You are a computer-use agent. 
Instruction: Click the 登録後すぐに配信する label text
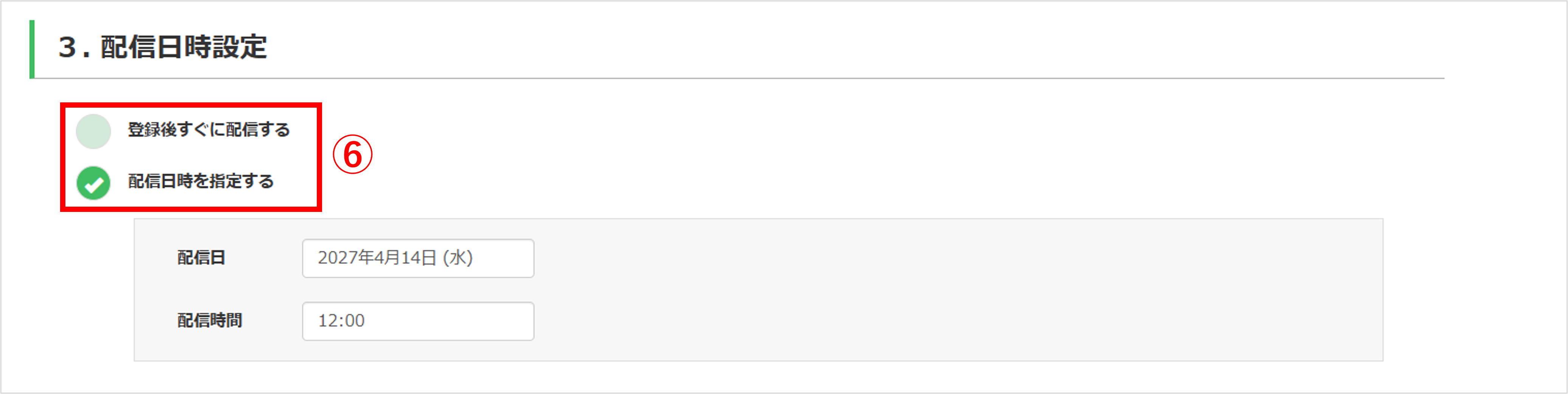pyautogui.click(x=208, y=130)
